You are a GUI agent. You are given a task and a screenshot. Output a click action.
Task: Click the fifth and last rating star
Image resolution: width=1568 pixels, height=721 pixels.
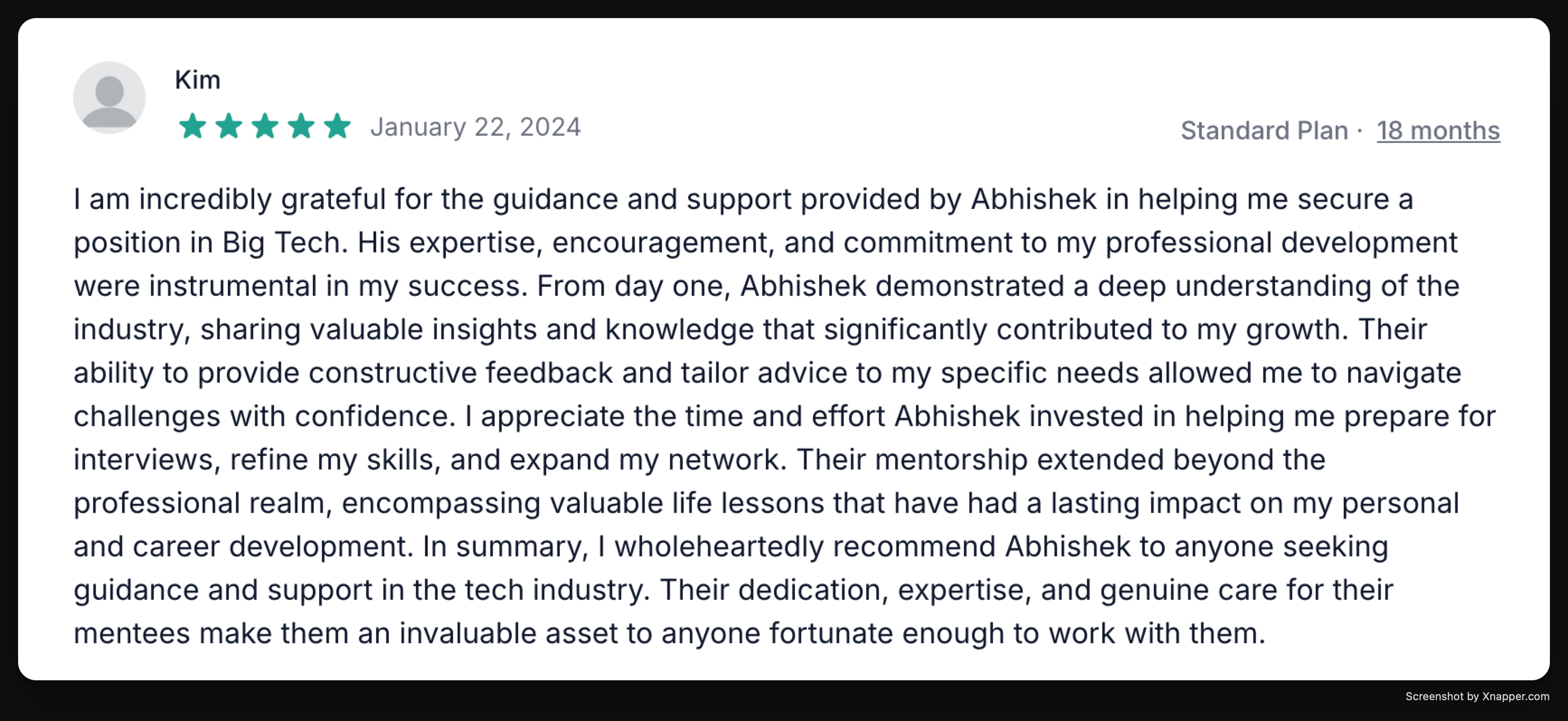coord(336,127)
